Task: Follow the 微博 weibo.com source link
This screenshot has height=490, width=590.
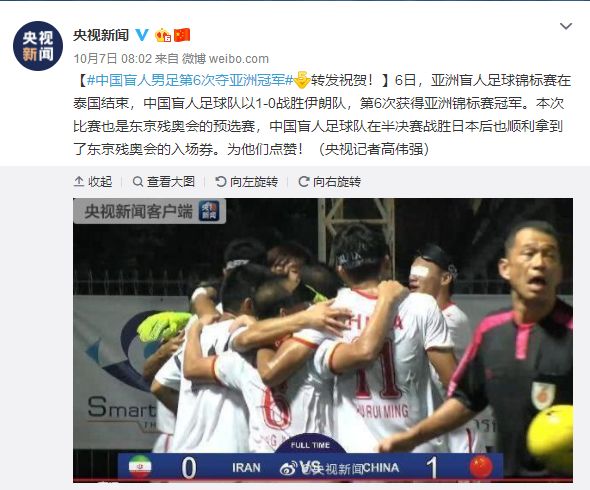Action: tap(225, 59)
